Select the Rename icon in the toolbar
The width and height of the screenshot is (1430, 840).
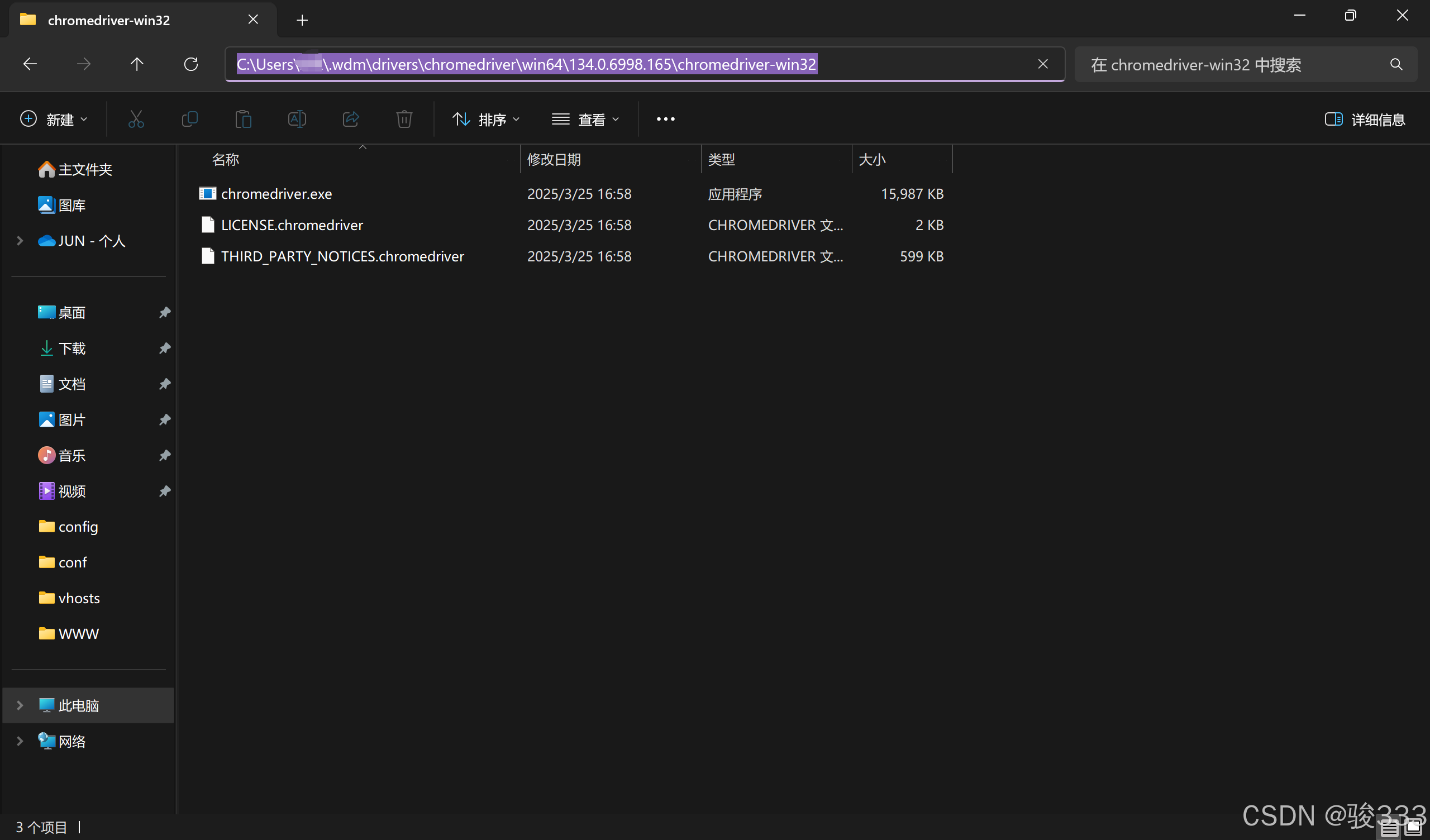296,118
